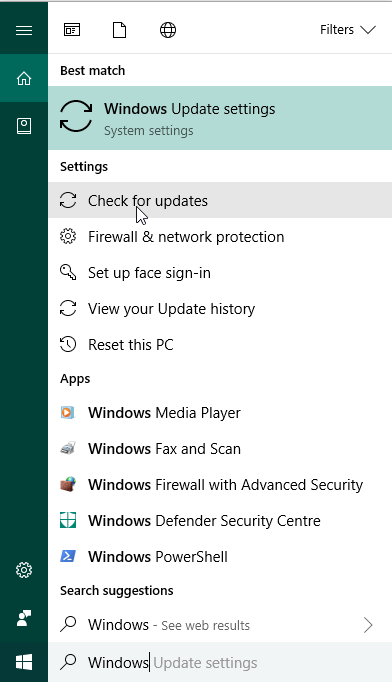Image resolution: width=392 pixels, height=682 pixels.
Task: Open the Feedback icon in sidebar
Action: (24, 618)
